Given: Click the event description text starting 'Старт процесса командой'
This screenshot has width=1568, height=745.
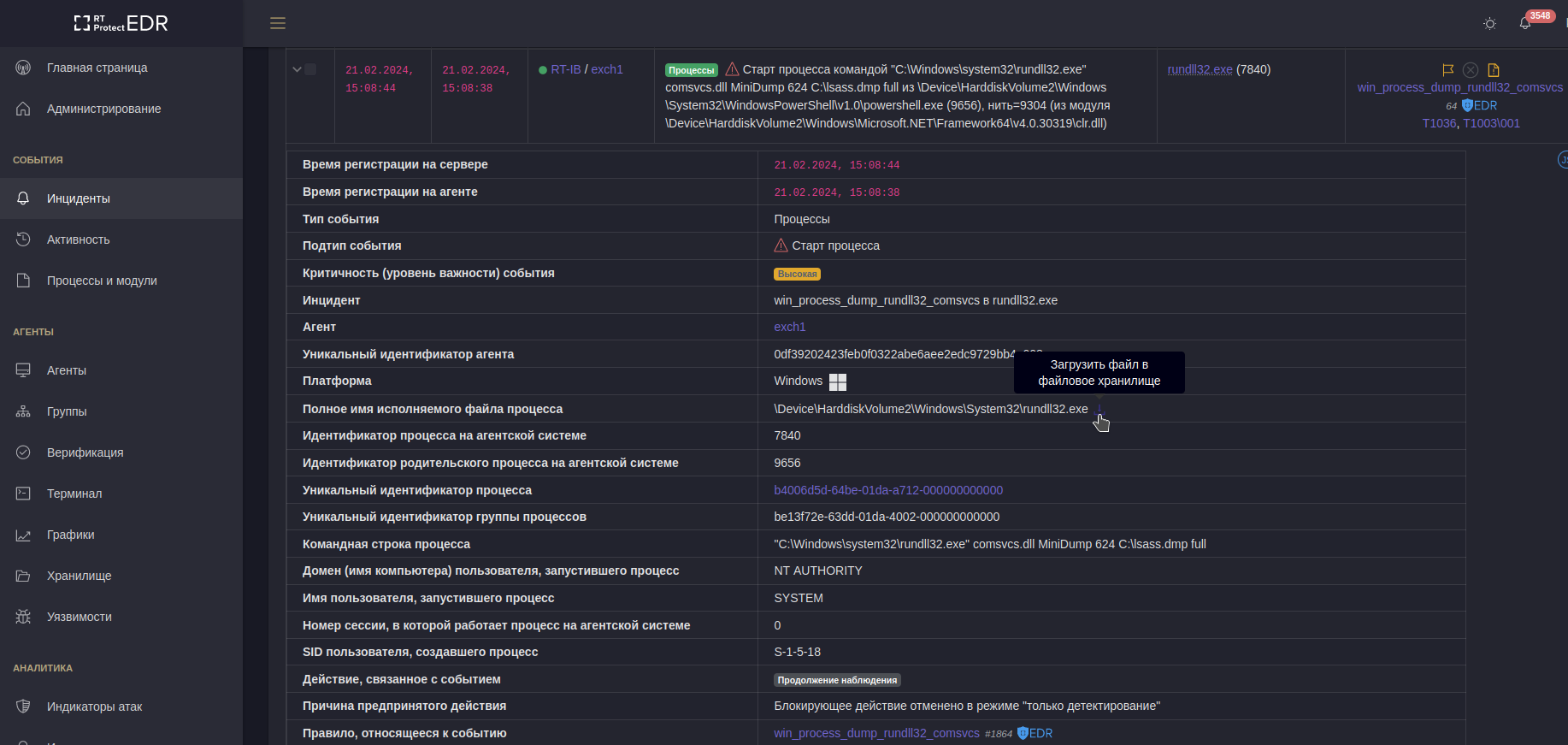Looking at the screenshot, I should pyautogui.click(x=887, y=97).
